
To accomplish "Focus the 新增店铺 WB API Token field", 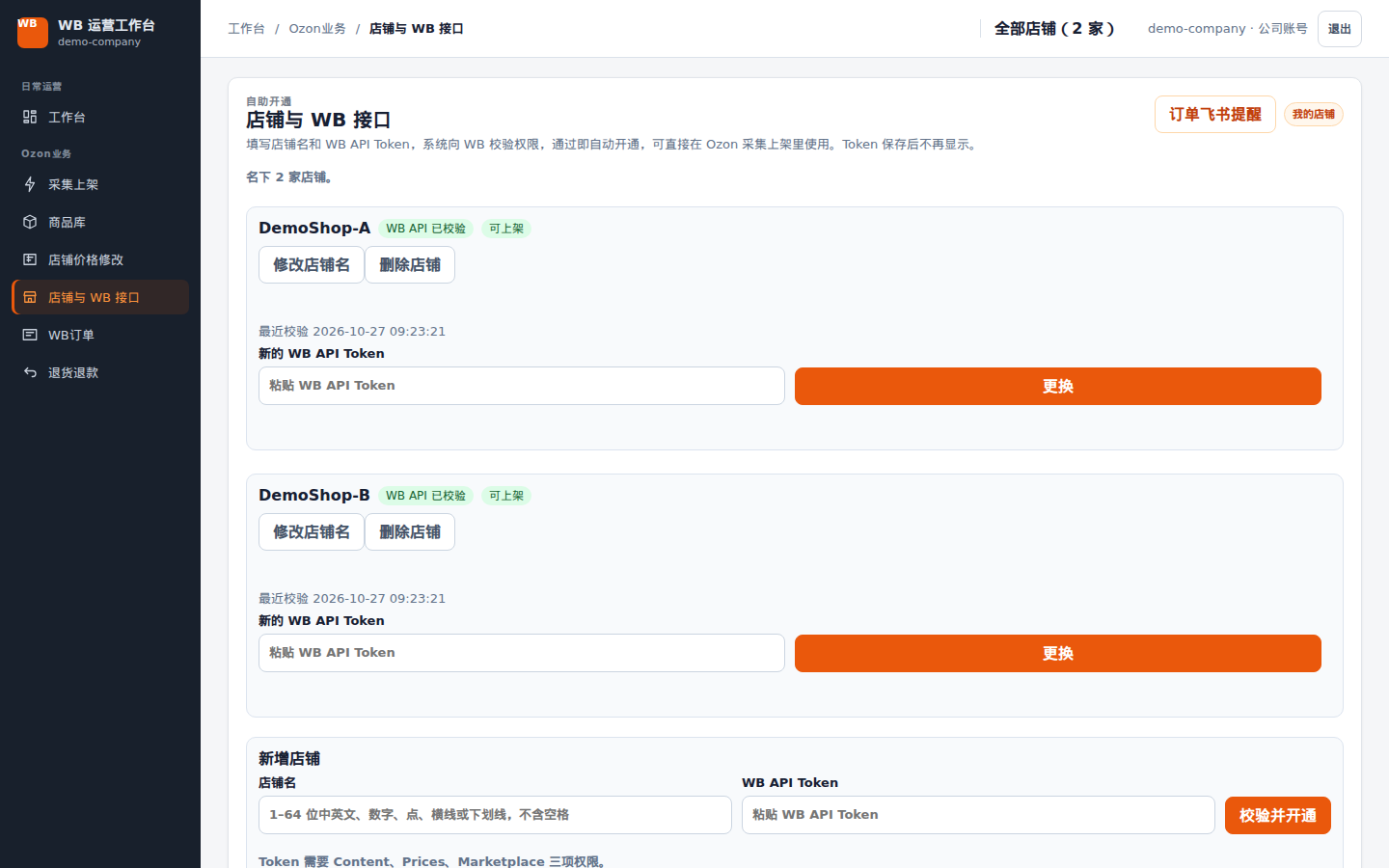I will point(978,815).
